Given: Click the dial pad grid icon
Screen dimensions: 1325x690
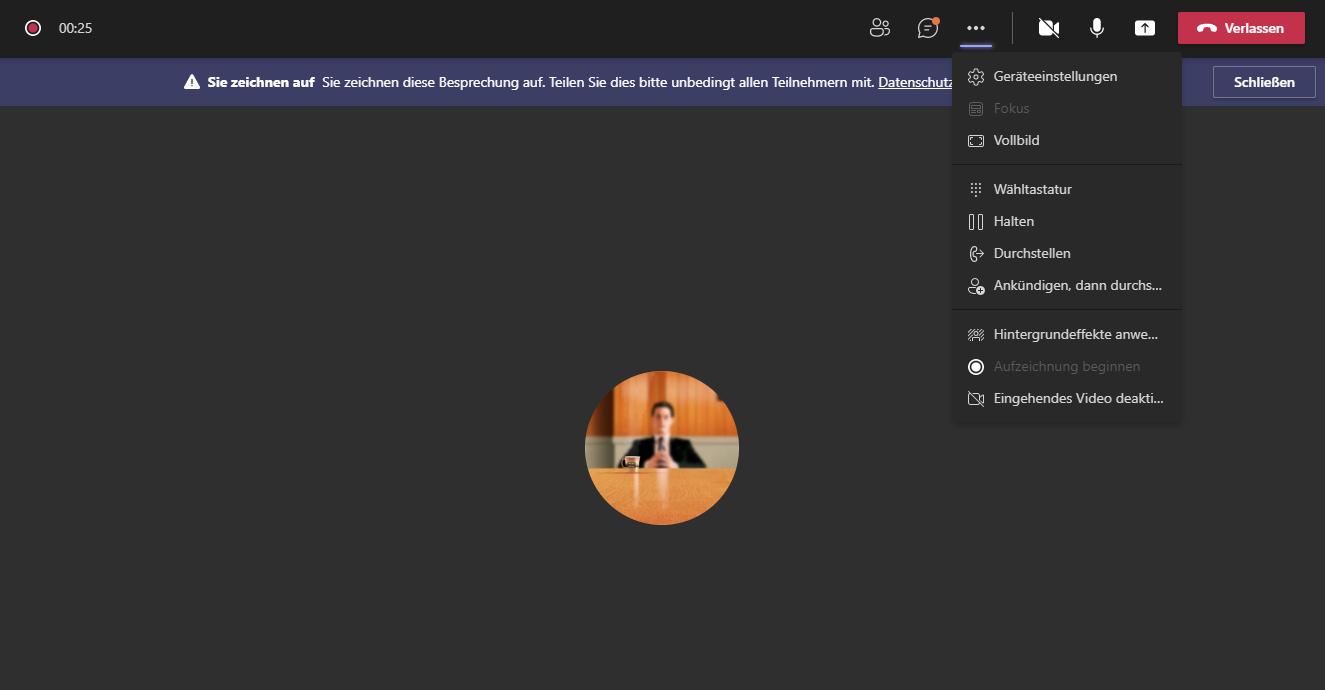Looking at the screenshot, I should point(976,189).
